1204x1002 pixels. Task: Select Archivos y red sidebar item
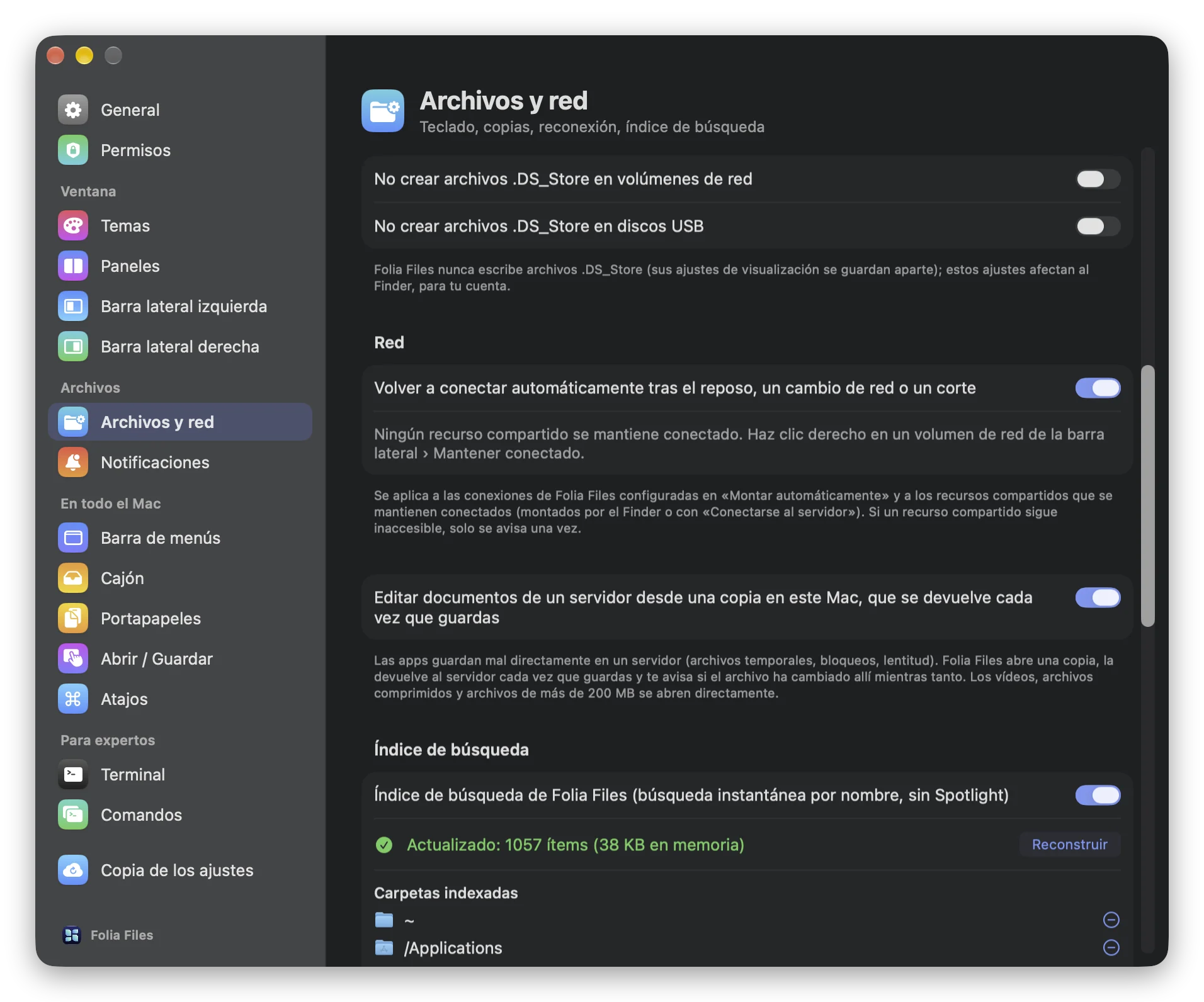click(x=180, y=422)
